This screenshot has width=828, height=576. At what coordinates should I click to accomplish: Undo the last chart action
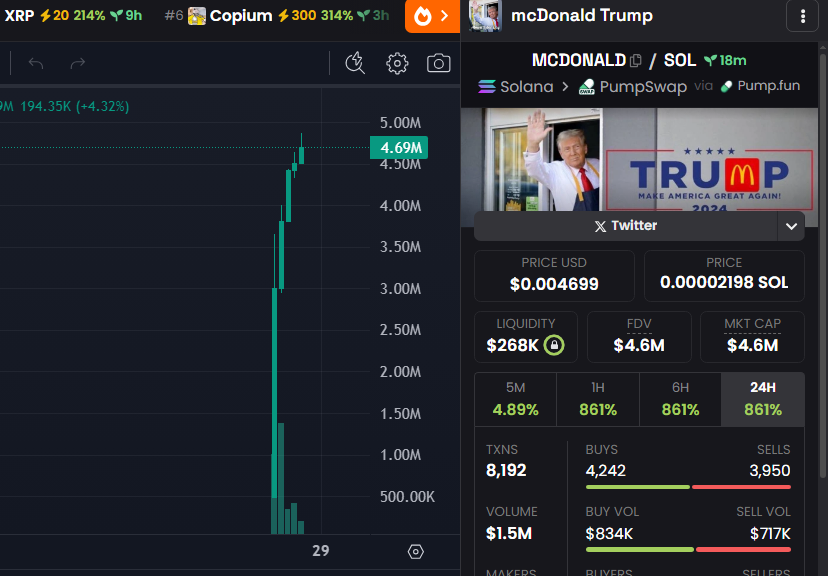click(x=36, y=63)
